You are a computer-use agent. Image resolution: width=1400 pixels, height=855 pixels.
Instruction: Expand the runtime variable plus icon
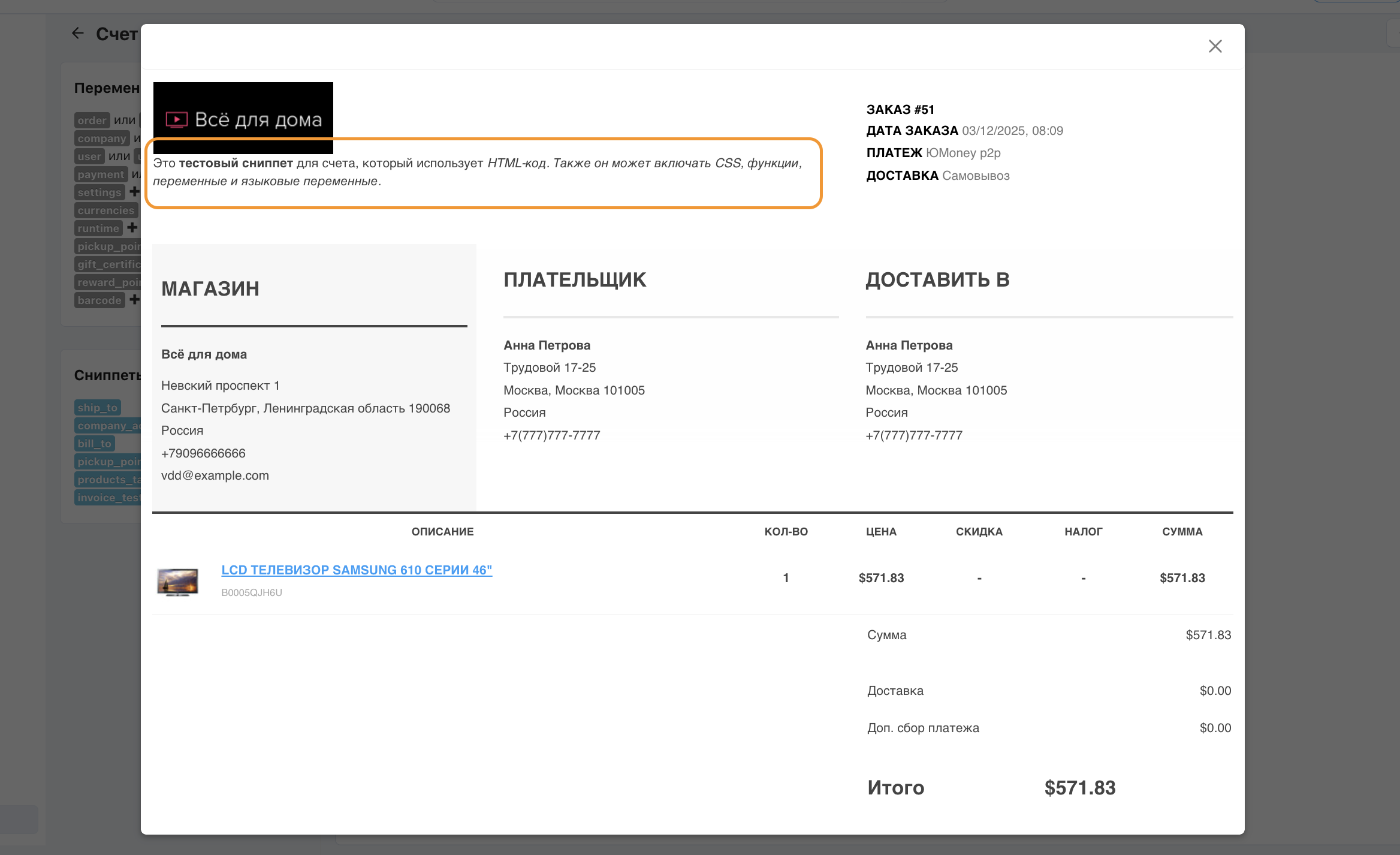[x=132, y=228]
